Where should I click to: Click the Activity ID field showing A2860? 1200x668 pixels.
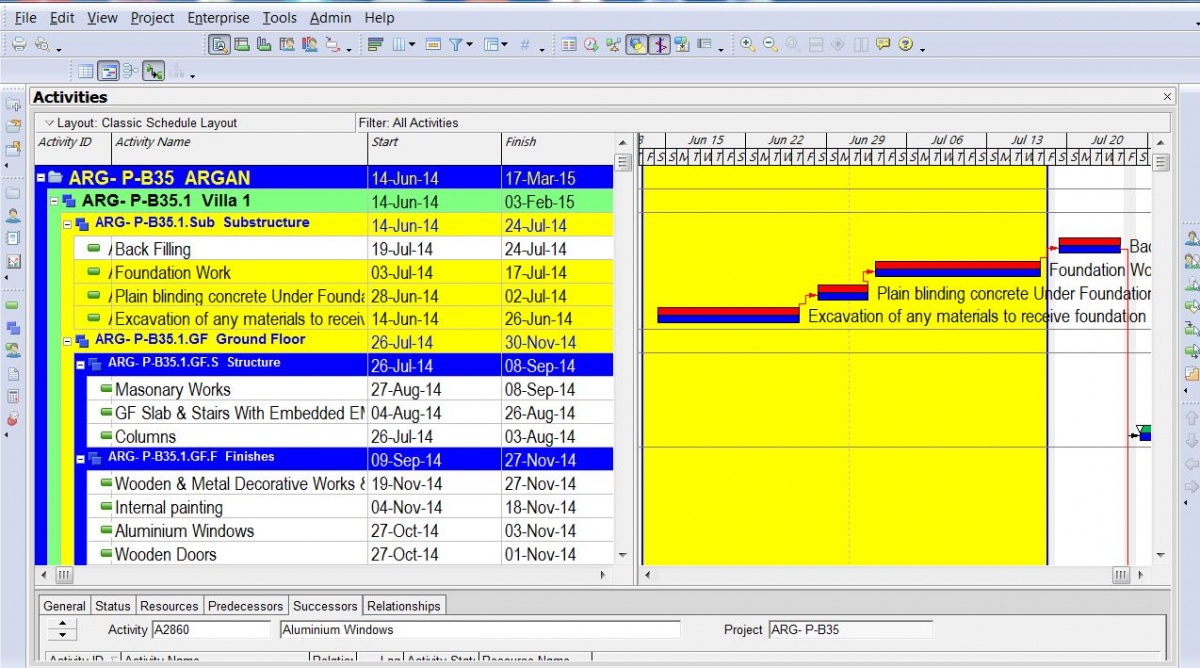210,630
